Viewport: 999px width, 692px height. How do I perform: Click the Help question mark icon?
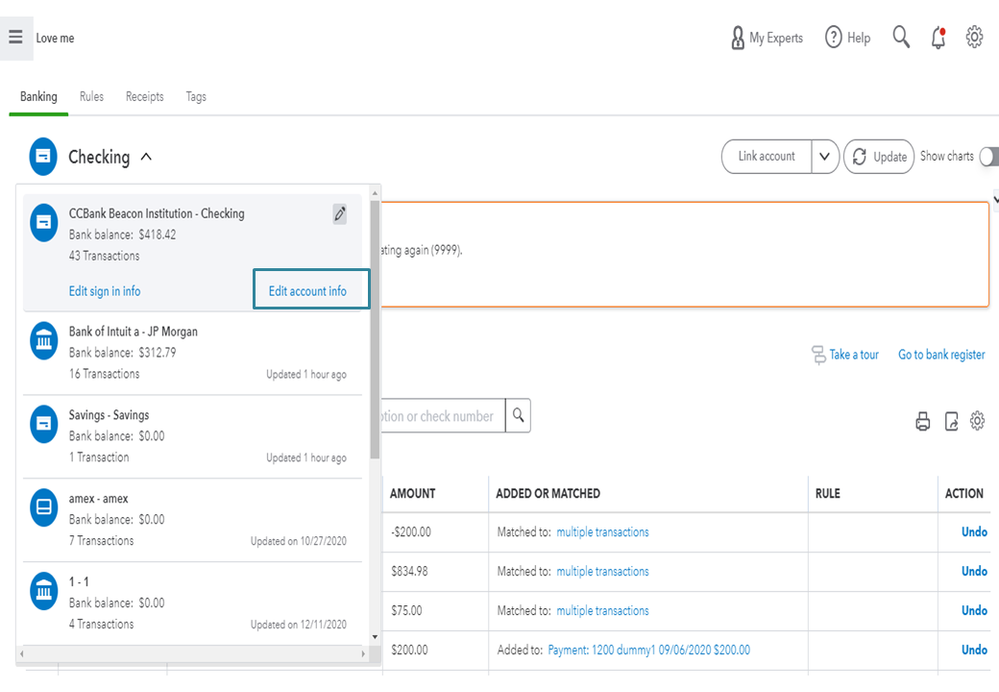(833, 38)
